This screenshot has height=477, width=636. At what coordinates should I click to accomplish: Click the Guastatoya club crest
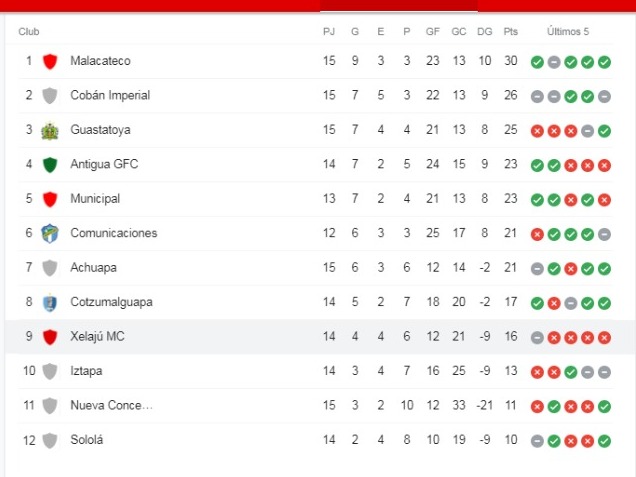[x=50, y=131]
